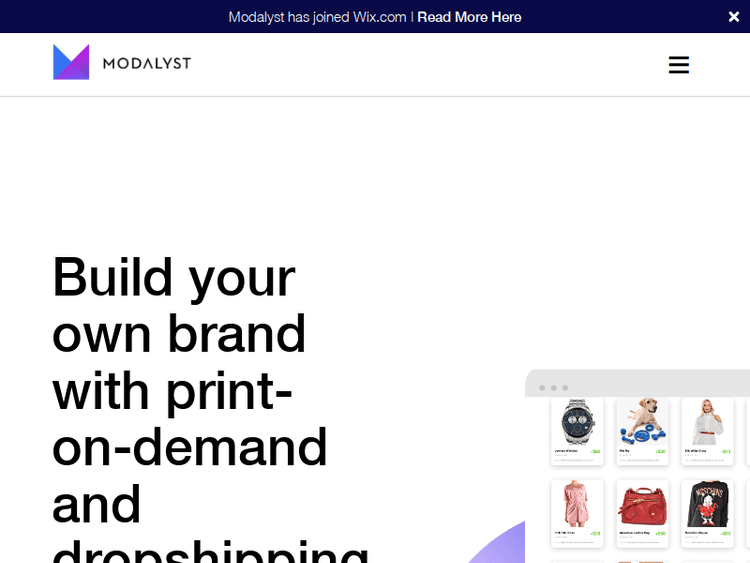Click 'Modalyst has joined Wix.com' banner text
The width and height of the screenshot is (750, 563).
(317, 17)
